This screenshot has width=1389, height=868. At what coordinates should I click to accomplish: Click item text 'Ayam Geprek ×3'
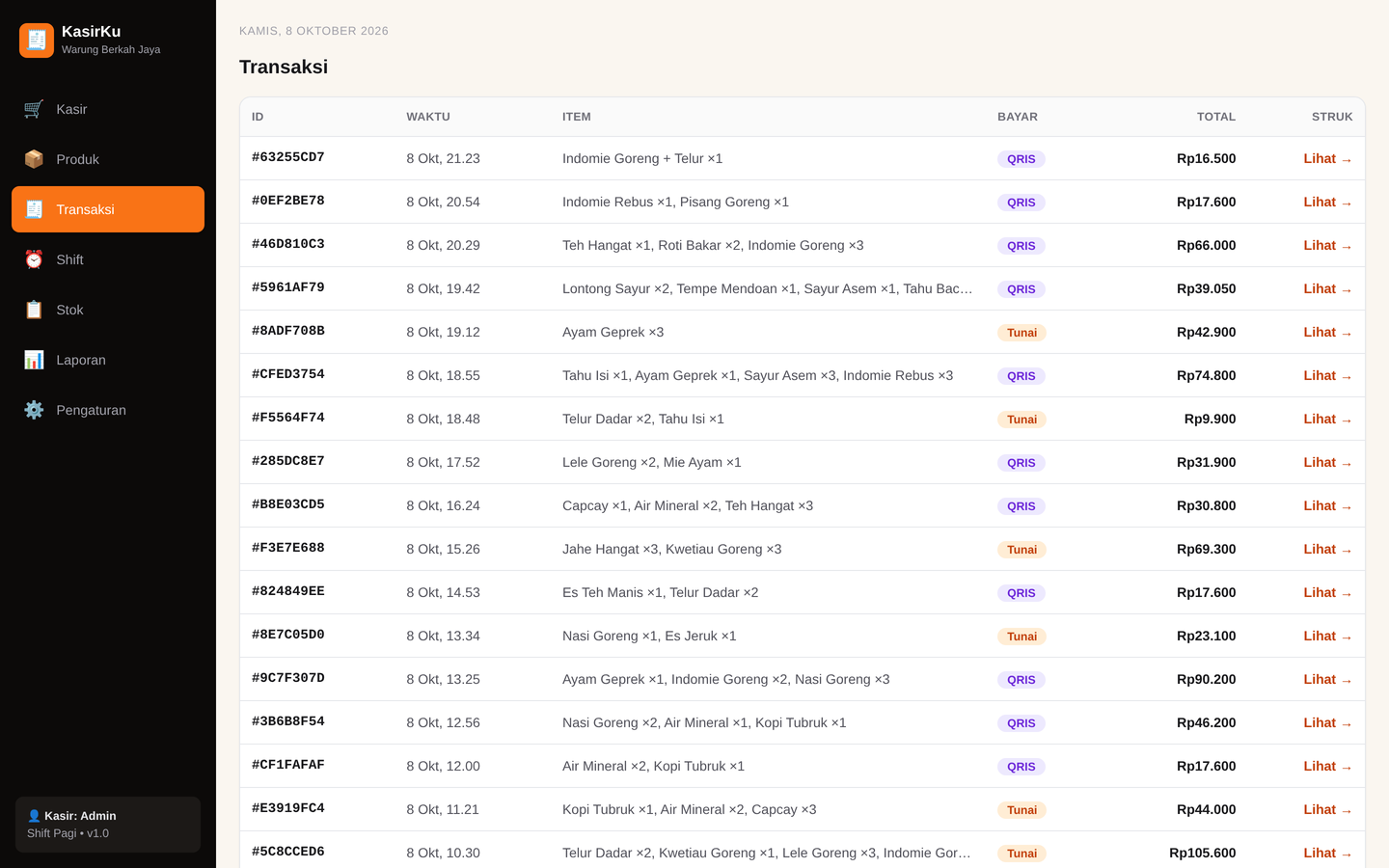point(613,332)
